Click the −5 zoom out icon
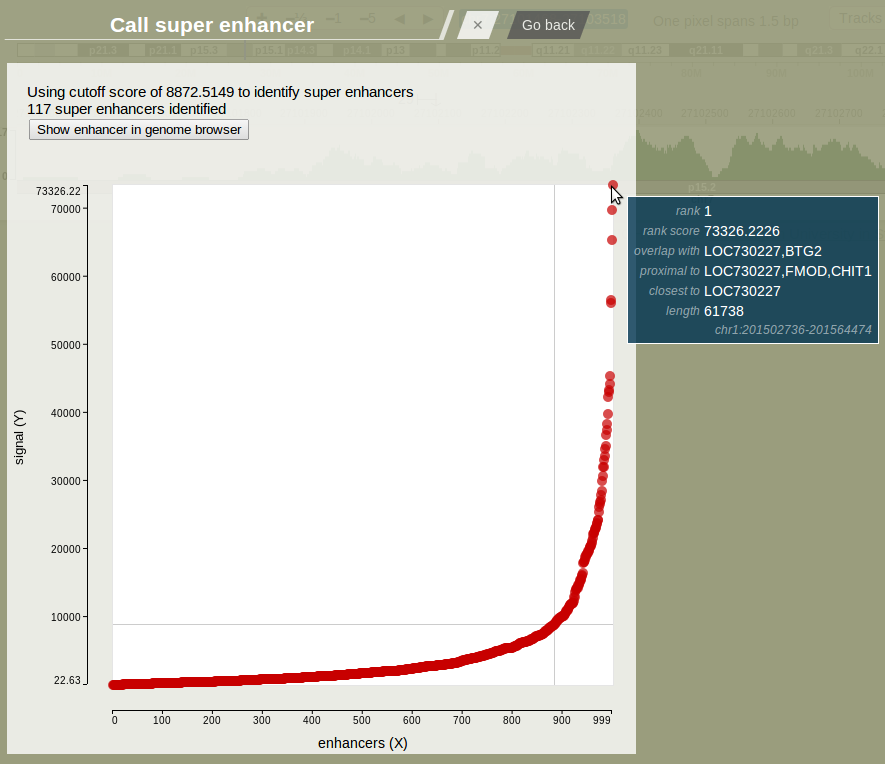885x764 pixels. point(368,17)
